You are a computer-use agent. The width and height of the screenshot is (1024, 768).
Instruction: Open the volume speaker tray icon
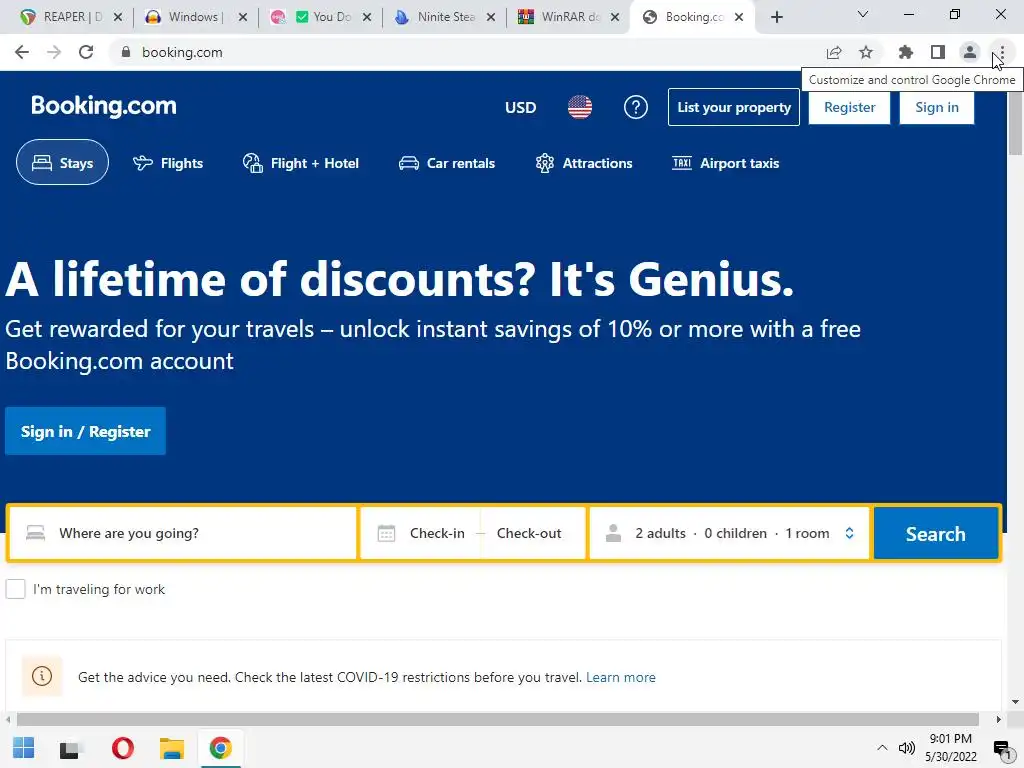click(906, 748)
